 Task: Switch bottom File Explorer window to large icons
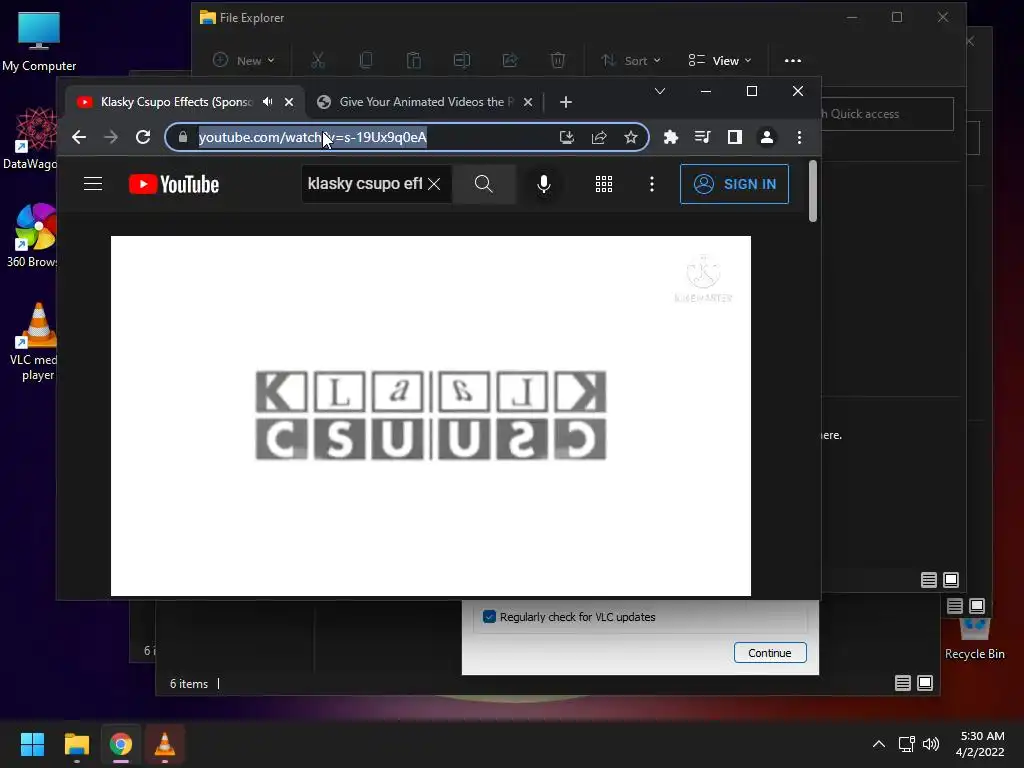(x=925, y=683)
